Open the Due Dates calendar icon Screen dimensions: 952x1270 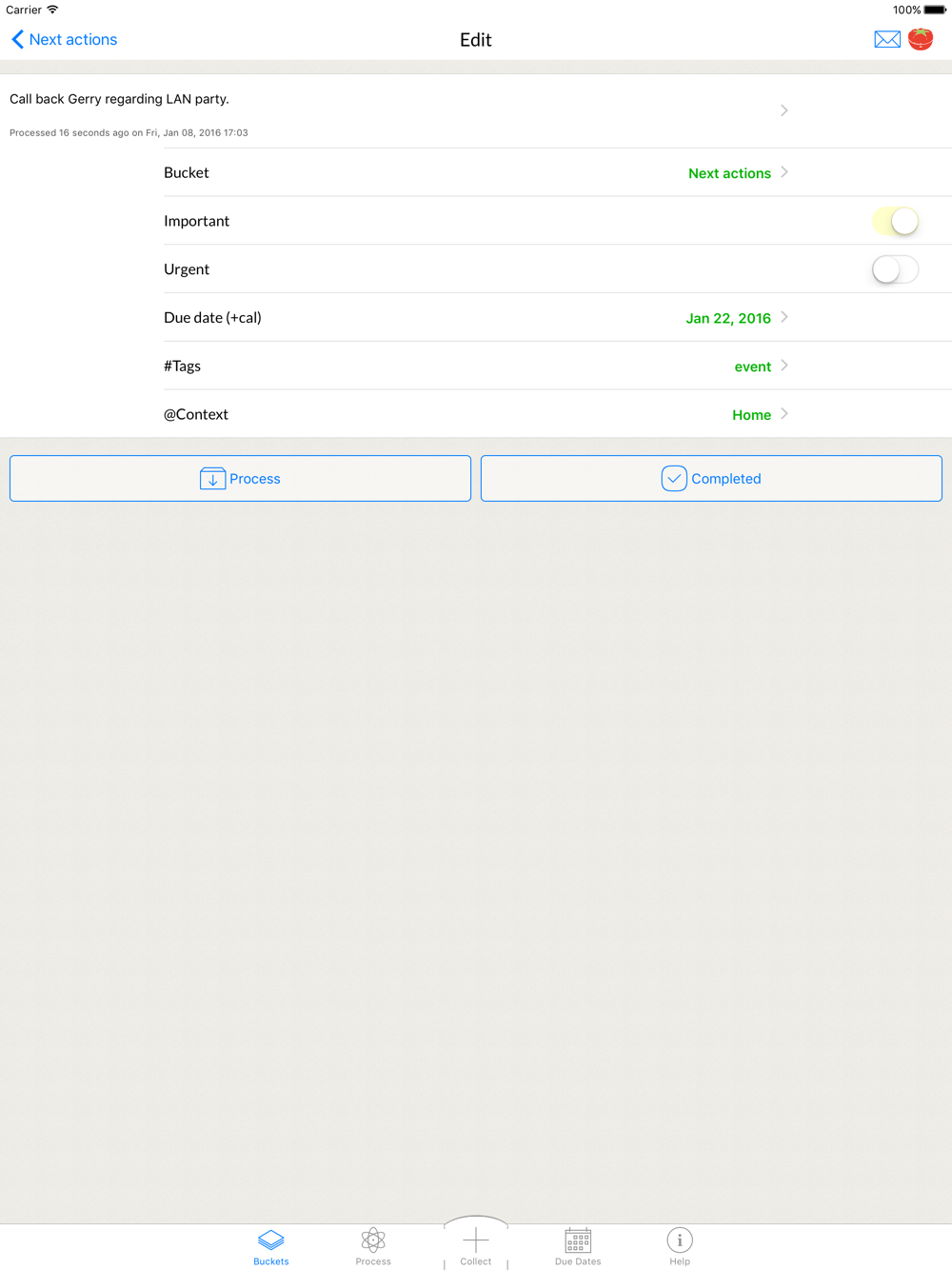pyautogui.click(x=578, y=1240)
